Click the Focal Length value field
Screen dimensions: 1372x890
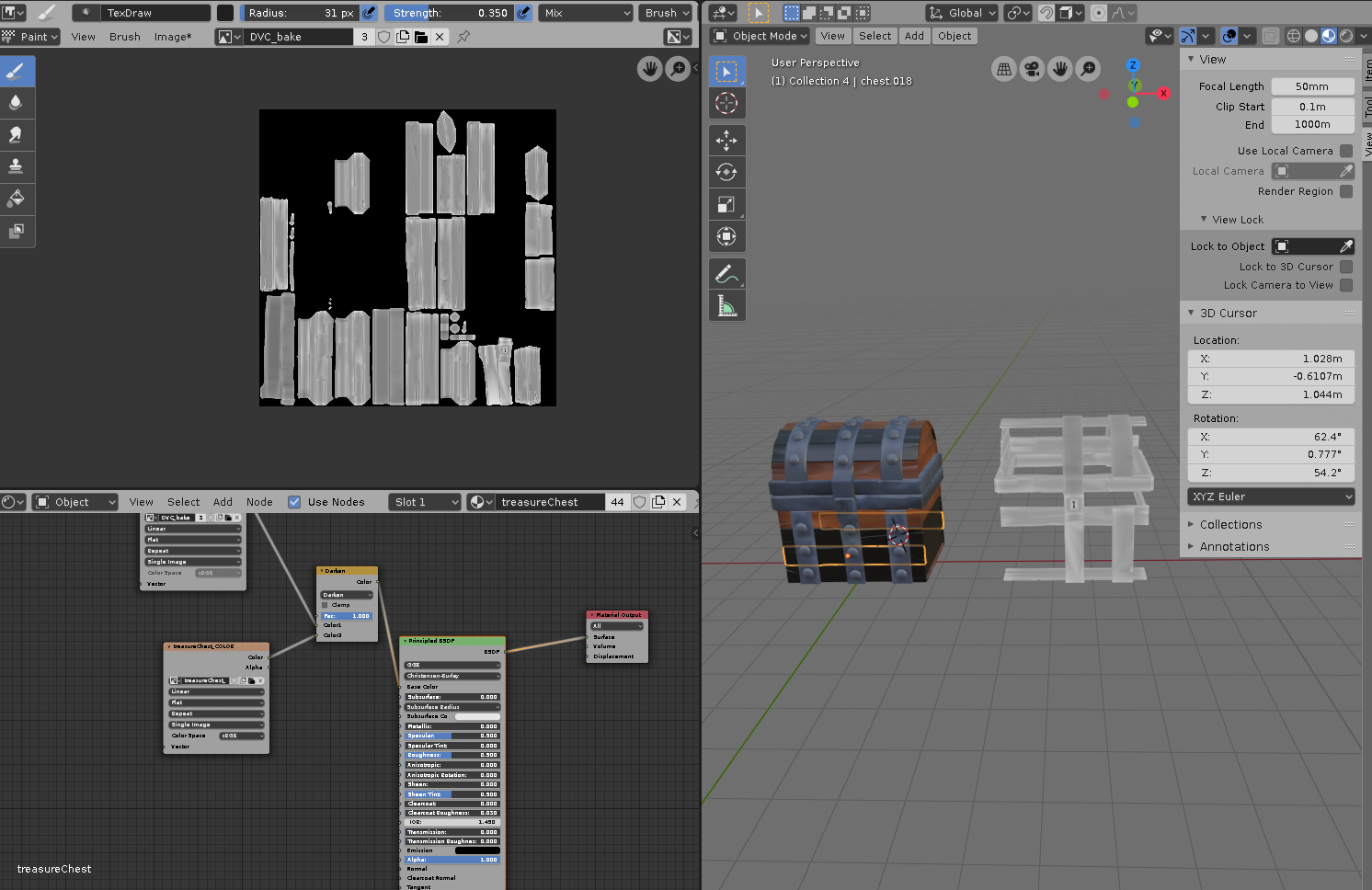tap(1312, 86)
